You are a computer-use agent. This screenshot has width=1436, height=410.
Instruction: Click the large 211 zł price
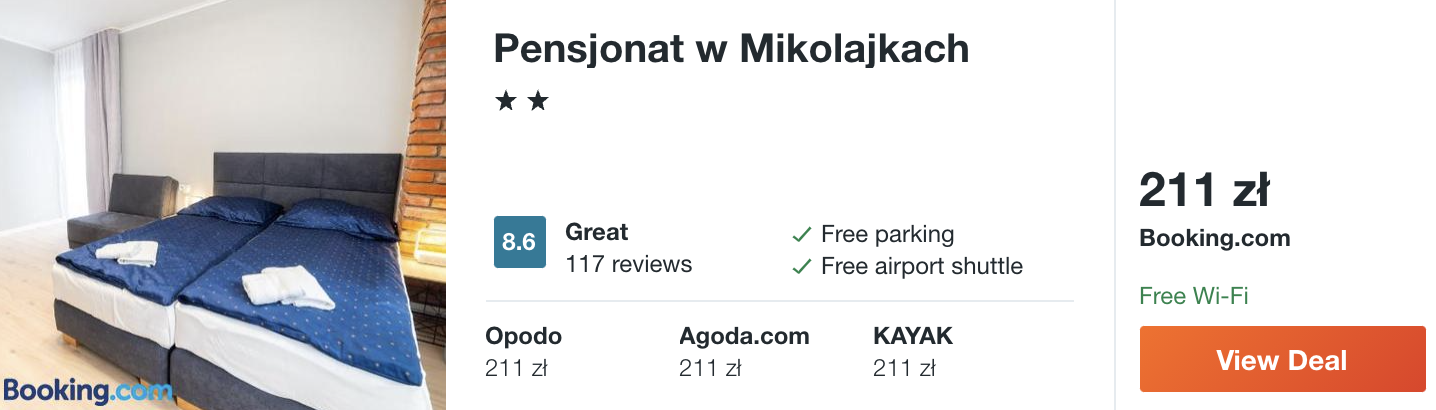(1204, 190)
